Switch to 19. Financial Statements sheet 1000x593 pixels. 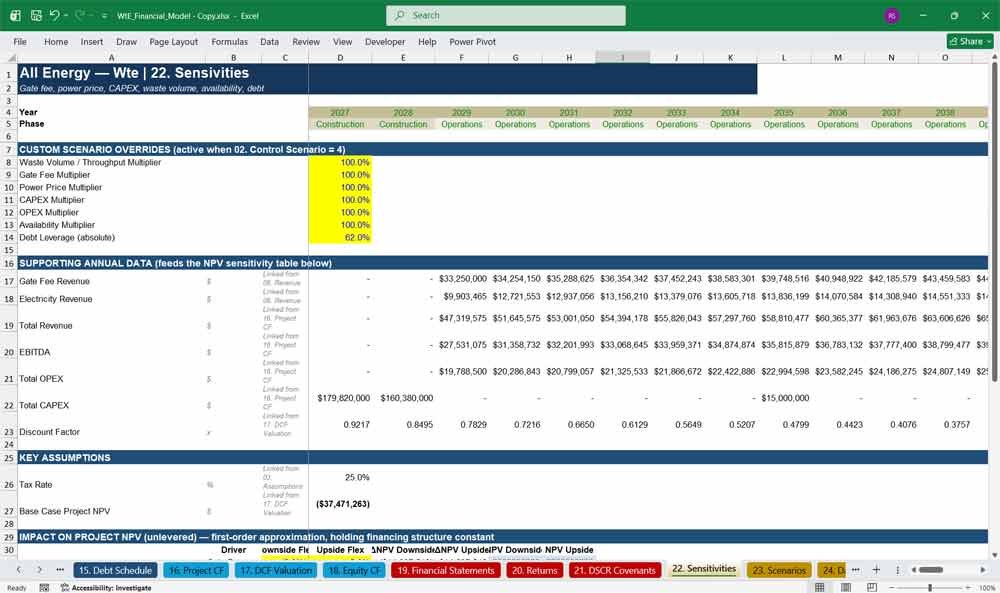pyautogui.click(x=446, y=570)
